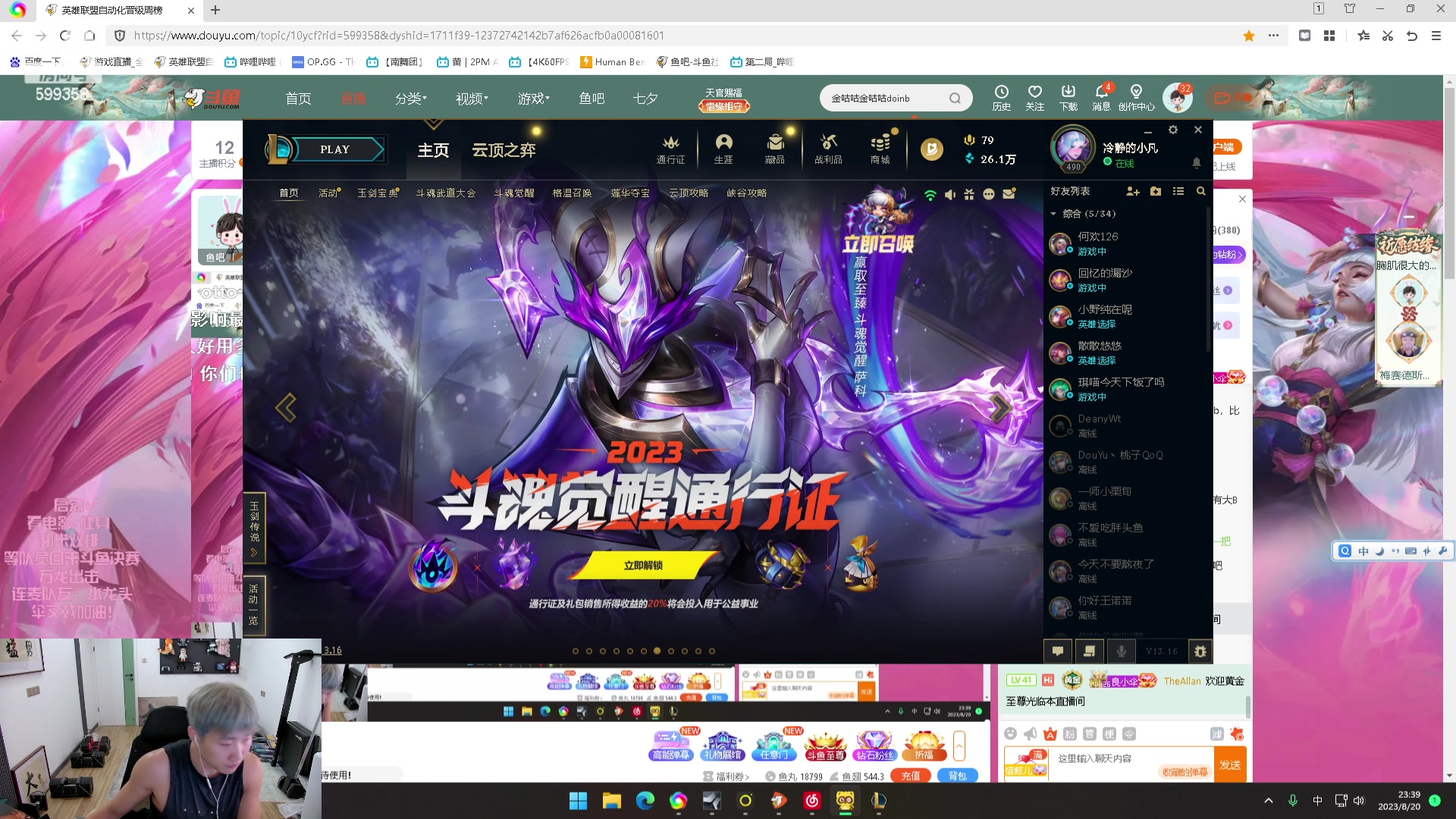This screenshot has height=819, width=1456.
Task: Click the friends panel bottom gear icon
Action: tap(1200, 651)
